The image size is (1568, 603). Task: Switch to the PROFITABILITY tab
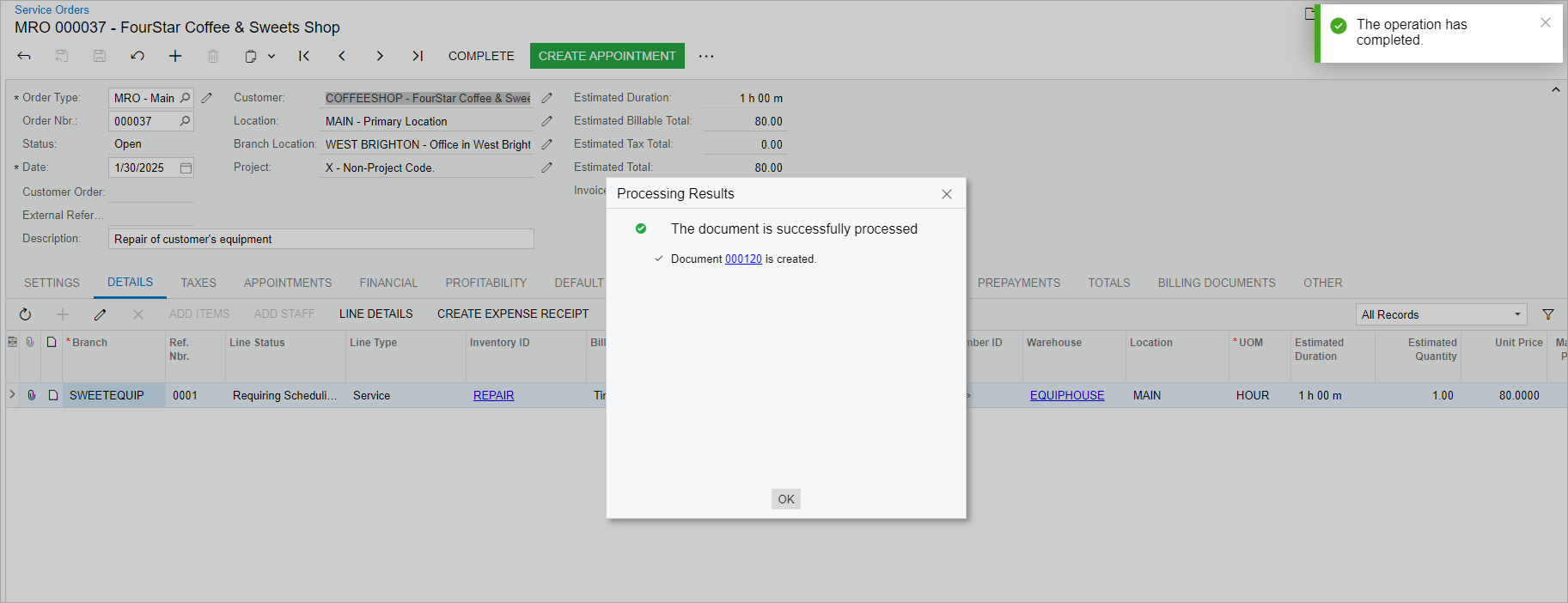point(486,283)
